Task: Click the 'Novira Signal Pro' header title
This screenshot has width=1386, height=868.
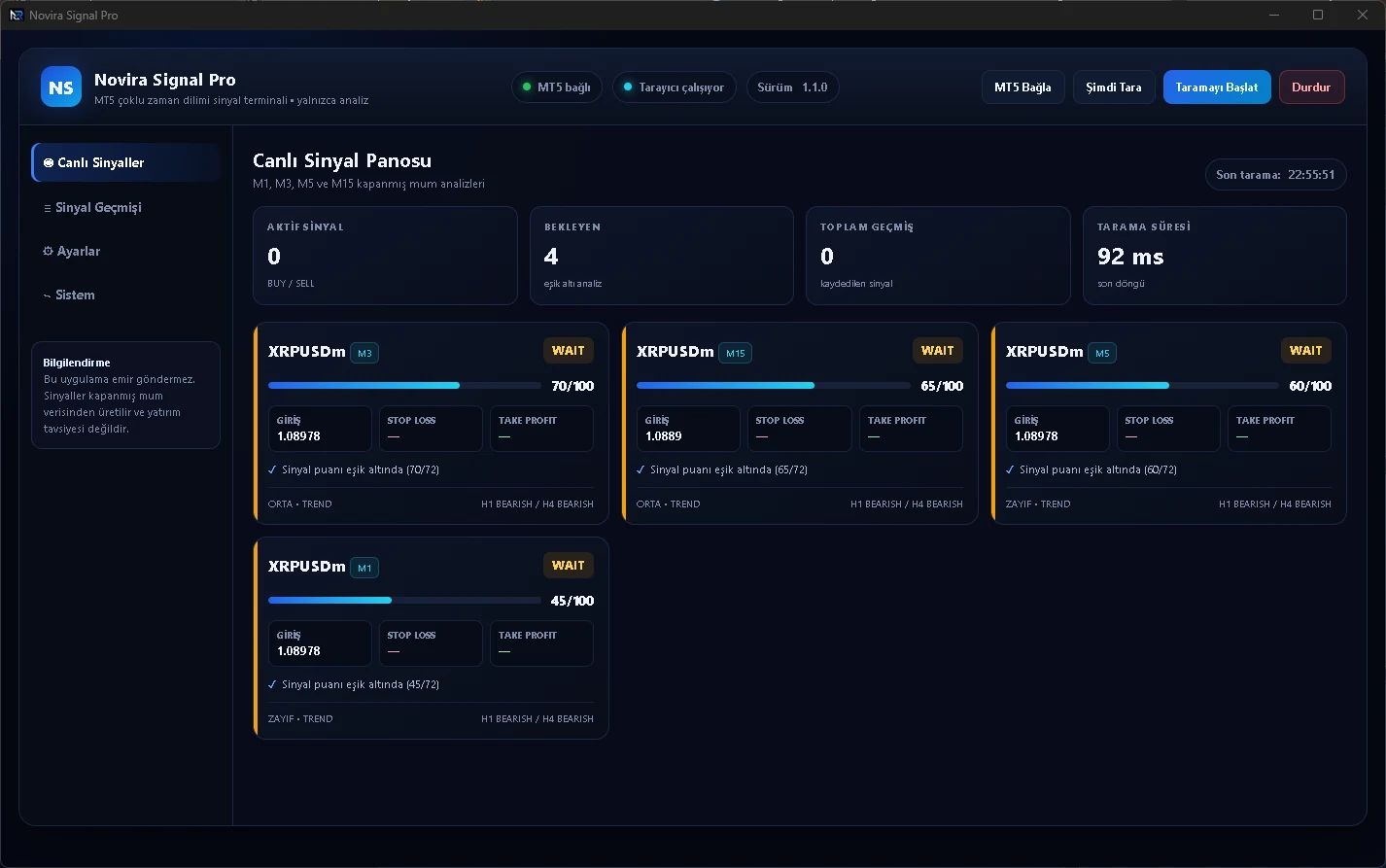Action: [x=165, y=80]
